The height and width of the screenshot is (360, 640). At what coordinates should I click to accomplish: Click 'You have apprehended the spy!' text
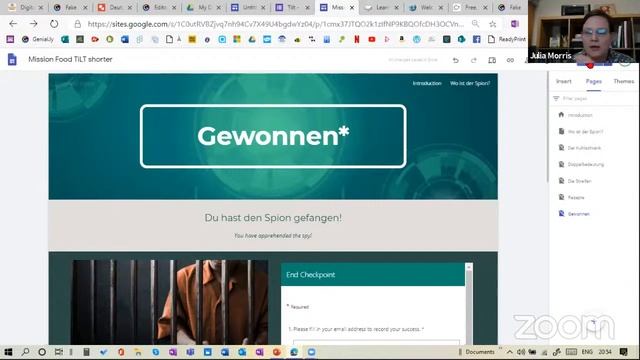(x=273, y=236)
